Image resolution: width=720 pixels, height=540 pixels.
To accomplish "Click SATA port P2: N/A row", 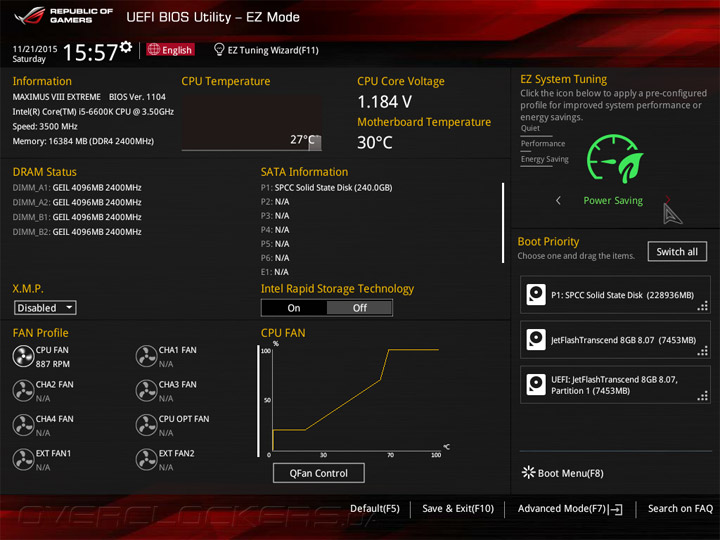I will pyautogui.click(x=275, y=202).
